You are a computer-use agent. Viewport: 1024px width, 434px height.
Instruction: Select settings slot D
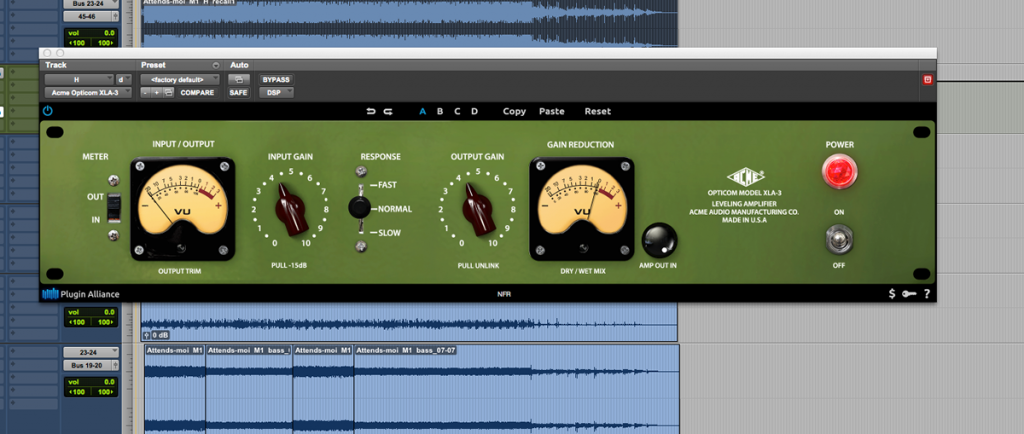pyautogui.click(x=475, y=112)
